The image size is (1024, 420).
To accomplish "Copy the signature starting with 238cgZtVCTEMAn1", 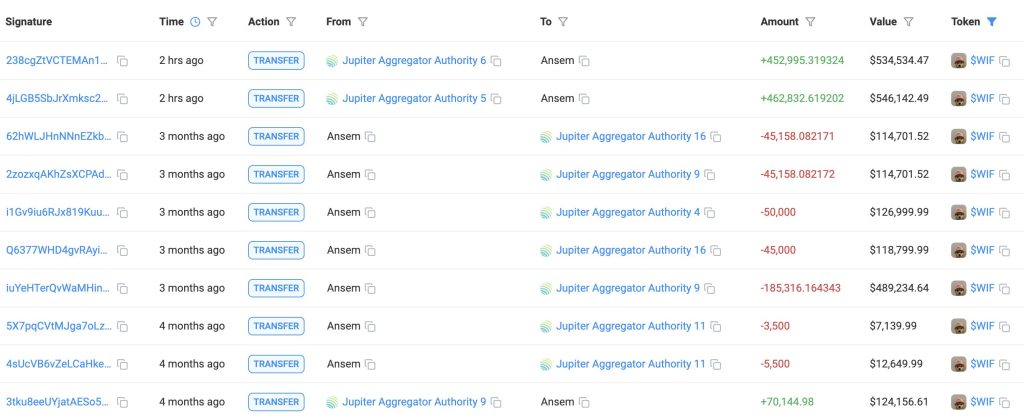I will point(123,61).
